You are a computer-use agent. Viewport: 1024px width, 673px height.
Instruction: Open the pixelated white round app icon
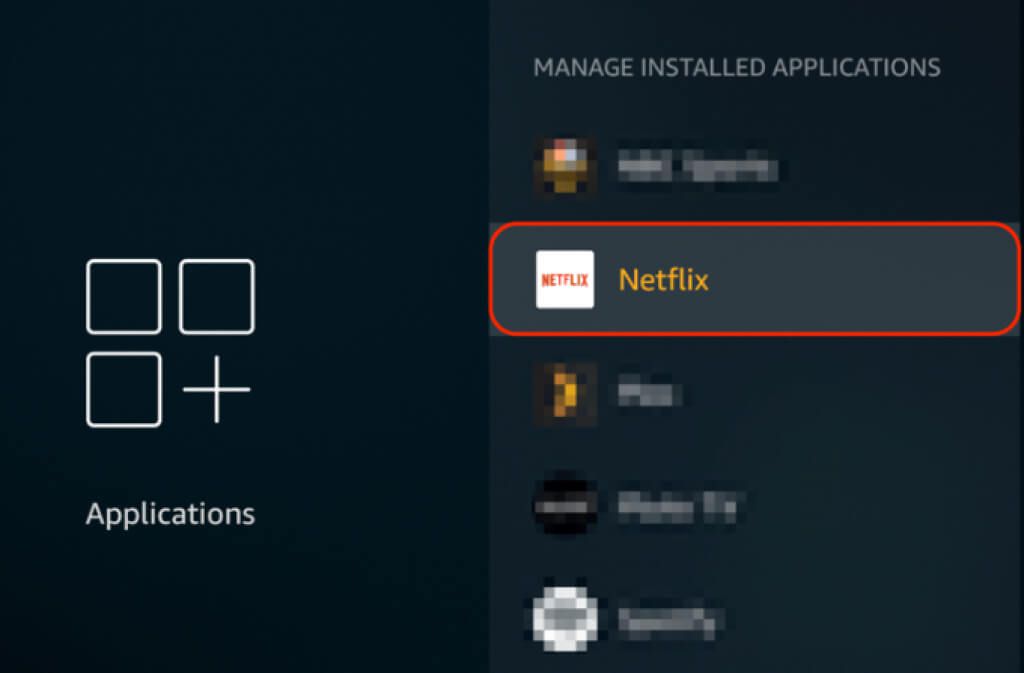[x=565, y=619]
